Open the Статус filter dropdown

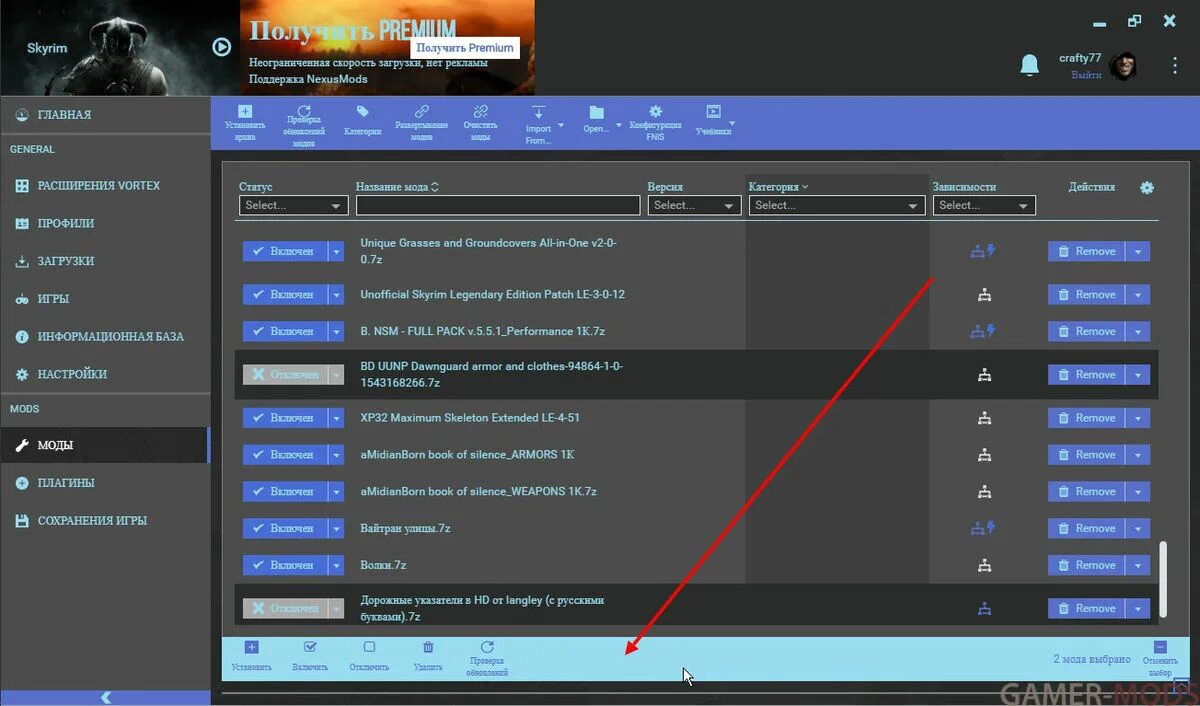pyautogui.click(x=293, y=205)
